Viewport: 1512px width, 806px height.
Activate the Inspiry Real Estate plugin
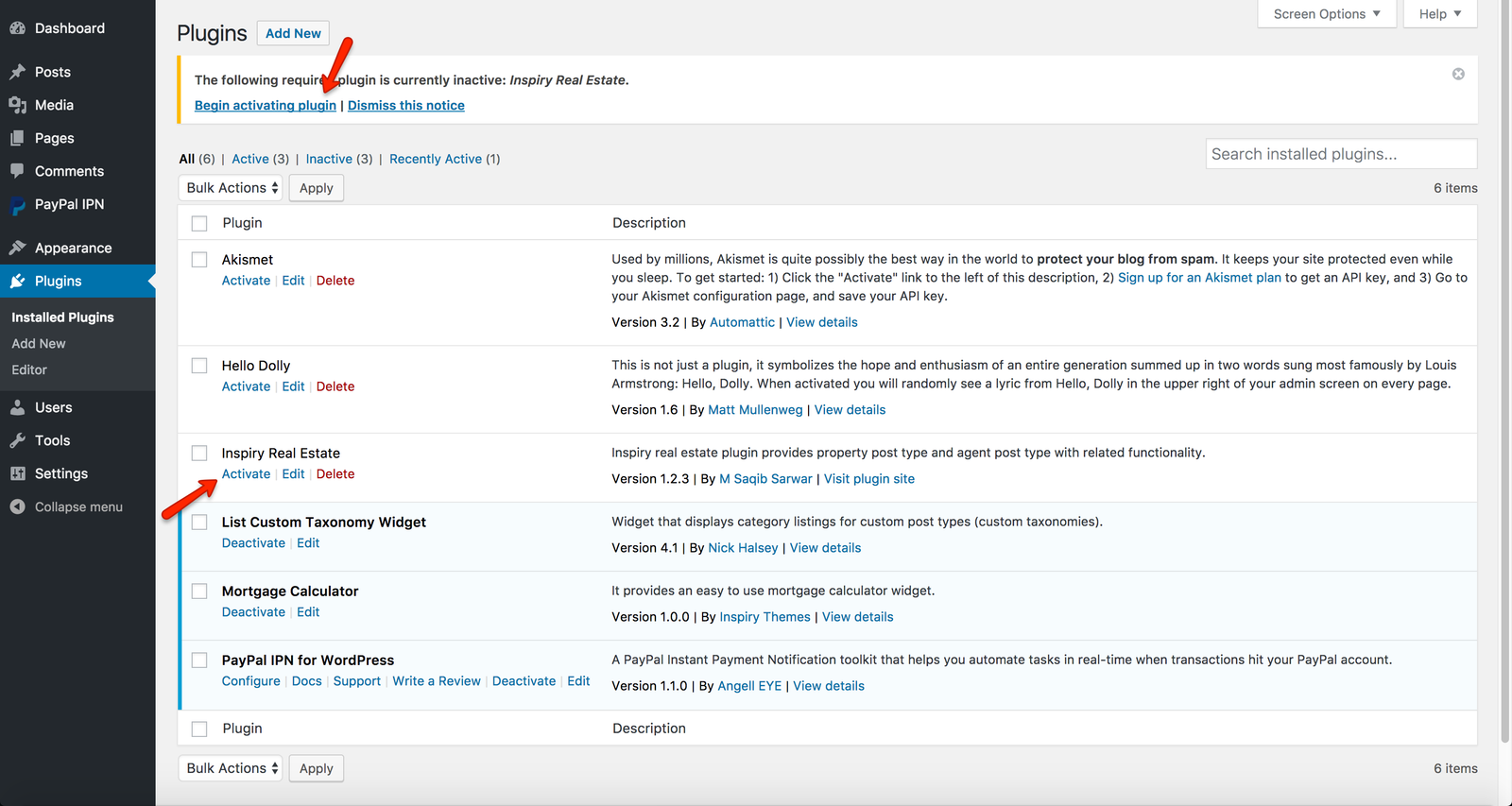pyautogui.click(x=246, y=474)
